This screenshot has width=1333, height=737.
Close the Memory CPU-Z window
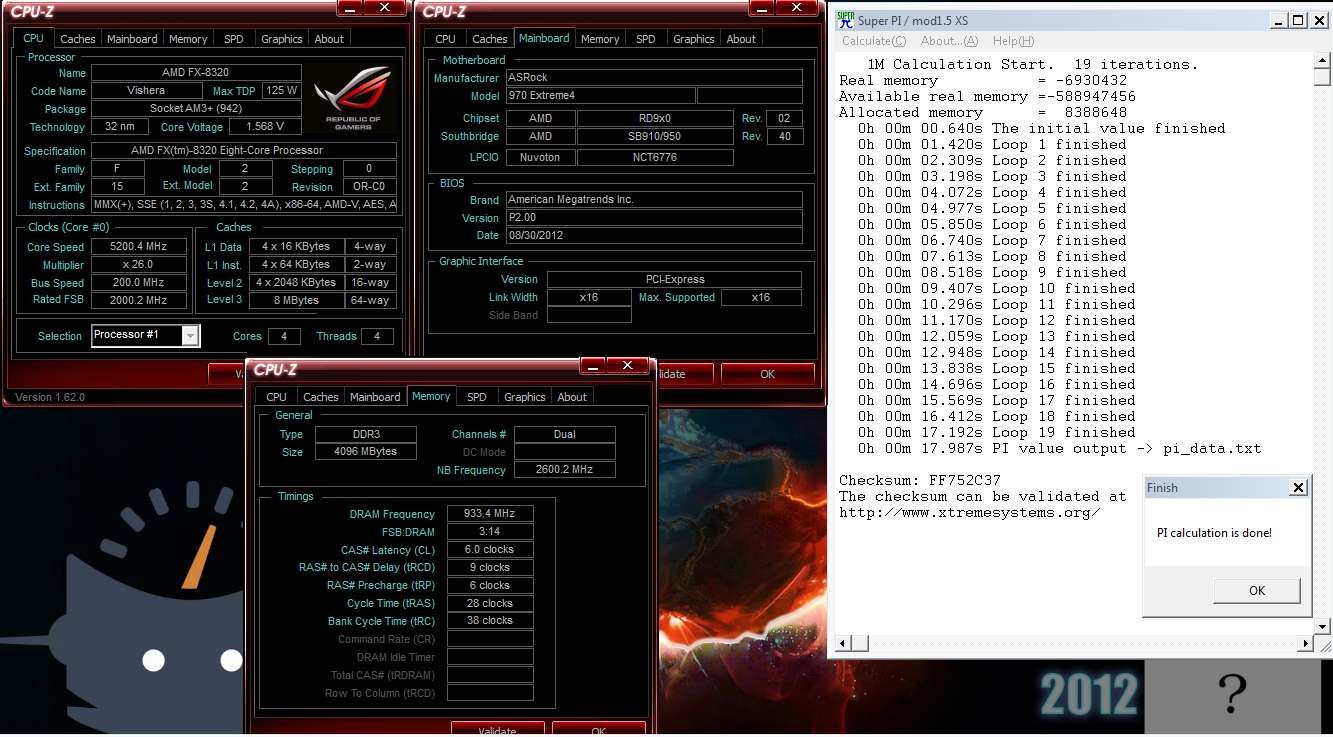pyautogui.click(x=627, y=366)
